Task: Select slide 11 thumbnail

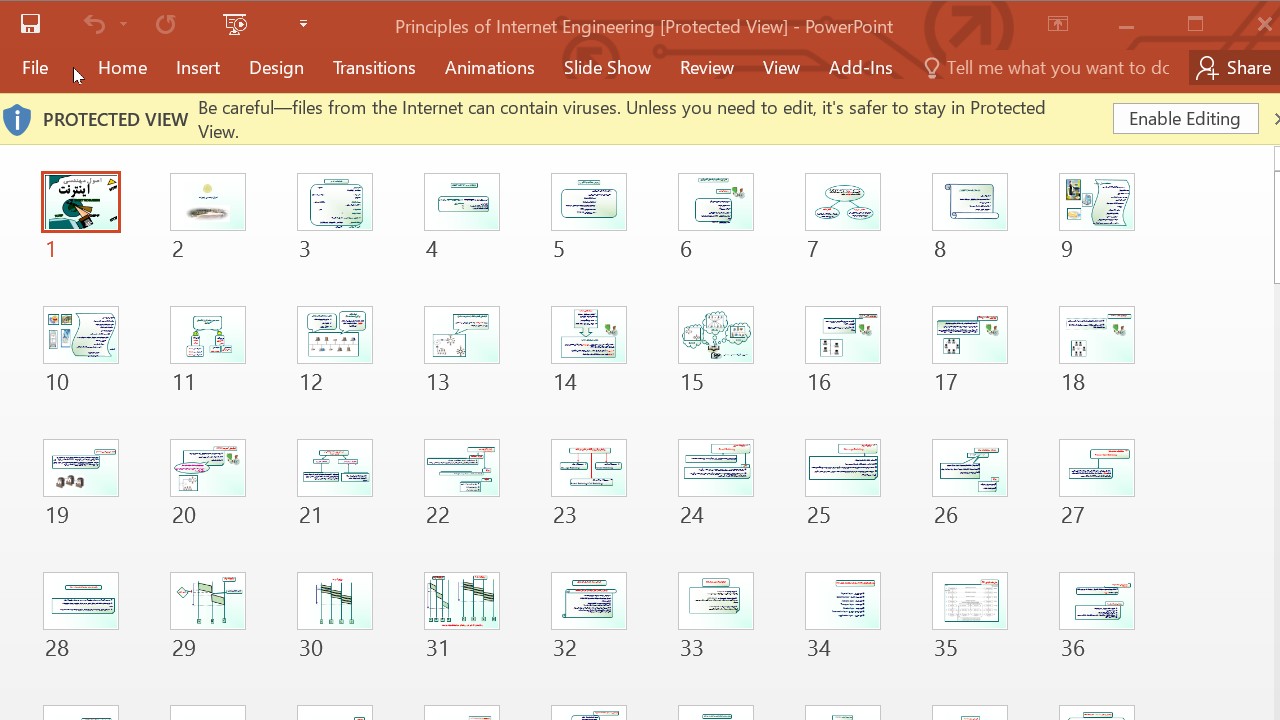Action: (x=208, y=335)
